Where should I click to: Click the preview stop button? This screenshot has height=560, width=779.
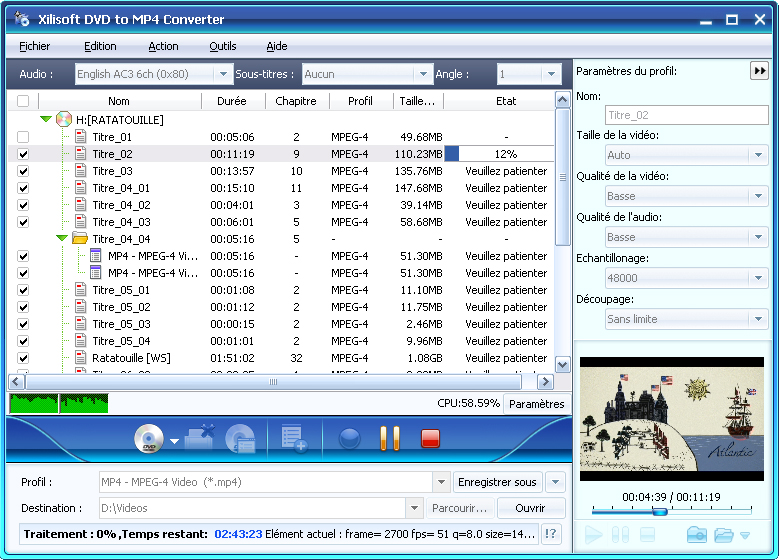point(647,535)
